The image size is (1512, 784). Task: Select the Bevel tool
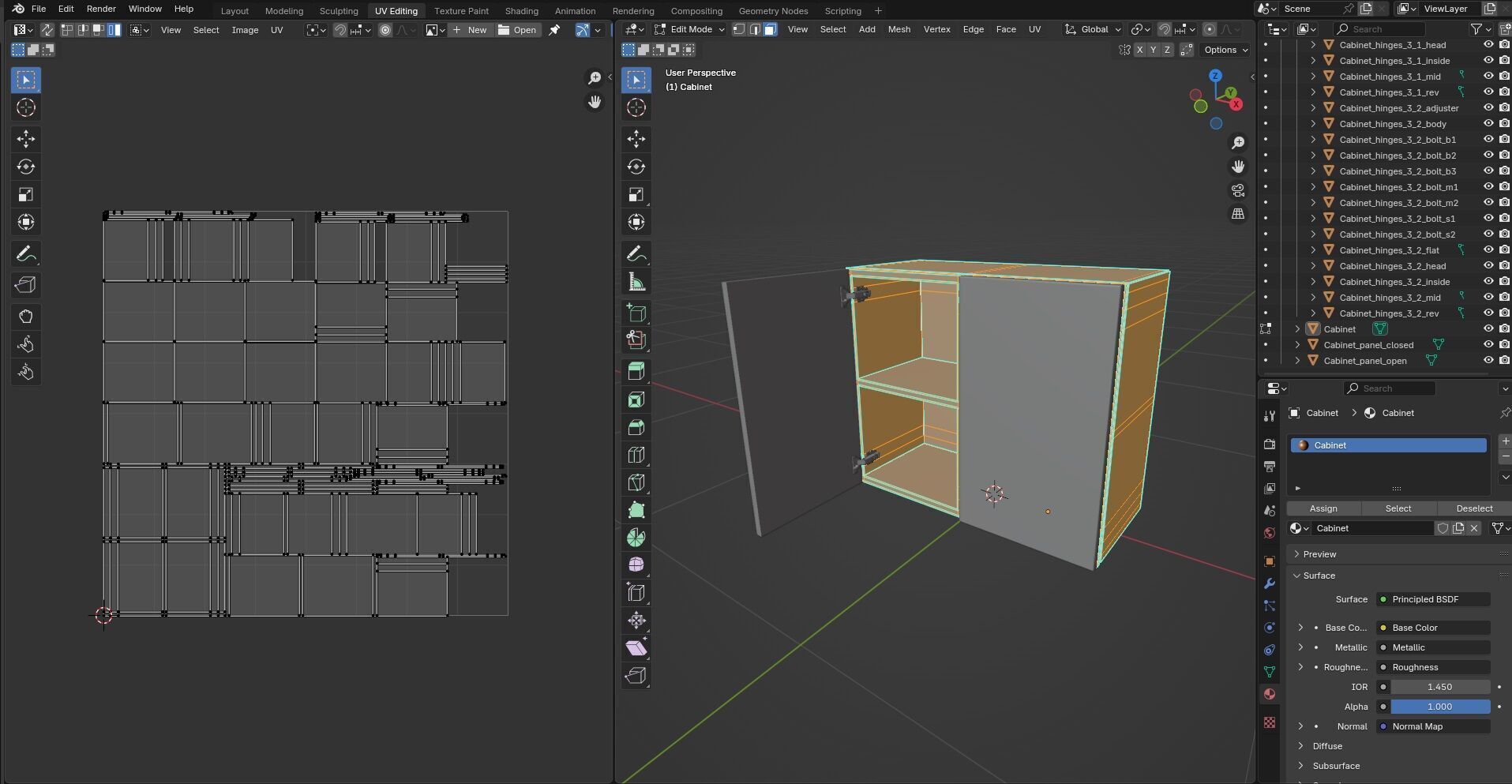tap(636, 427)
